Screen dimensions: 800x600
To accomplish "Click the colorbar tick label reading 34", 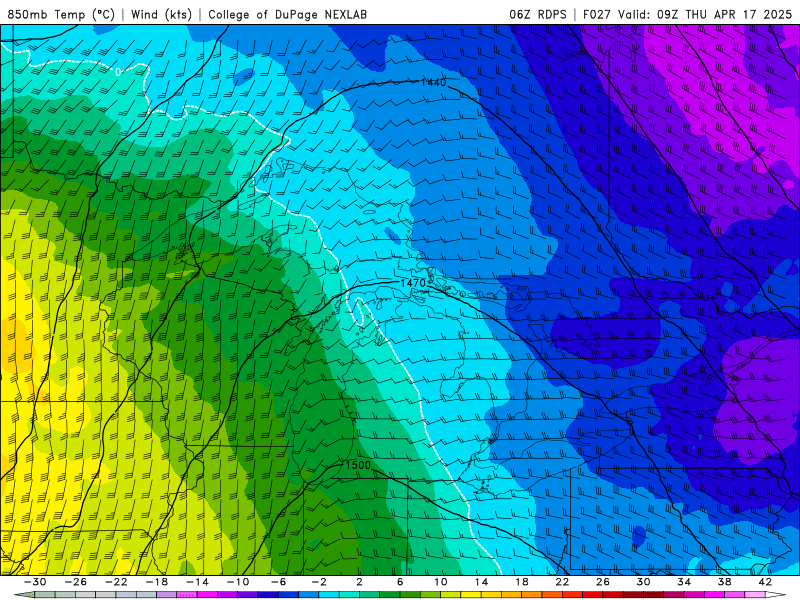I will tap(684, 582).
